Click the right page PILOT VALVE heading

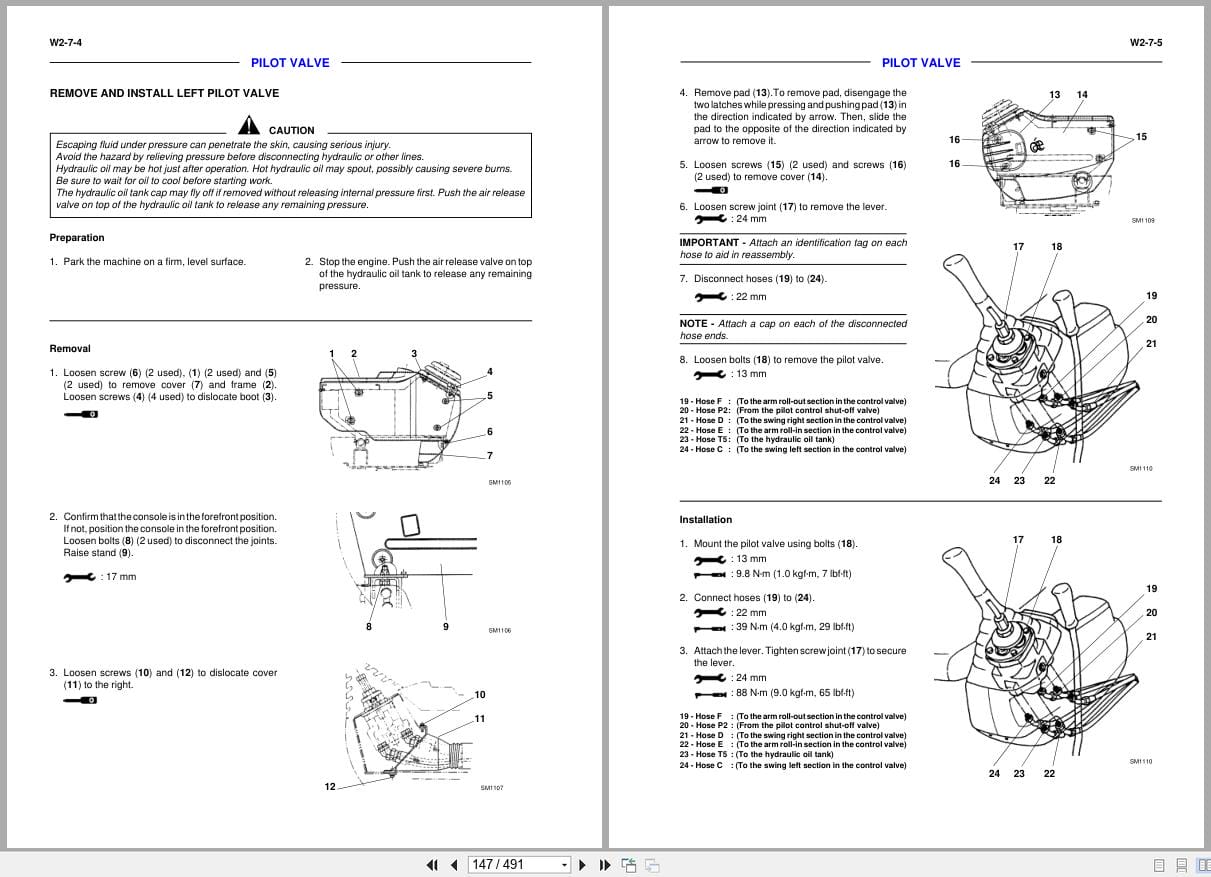[921, 63]
